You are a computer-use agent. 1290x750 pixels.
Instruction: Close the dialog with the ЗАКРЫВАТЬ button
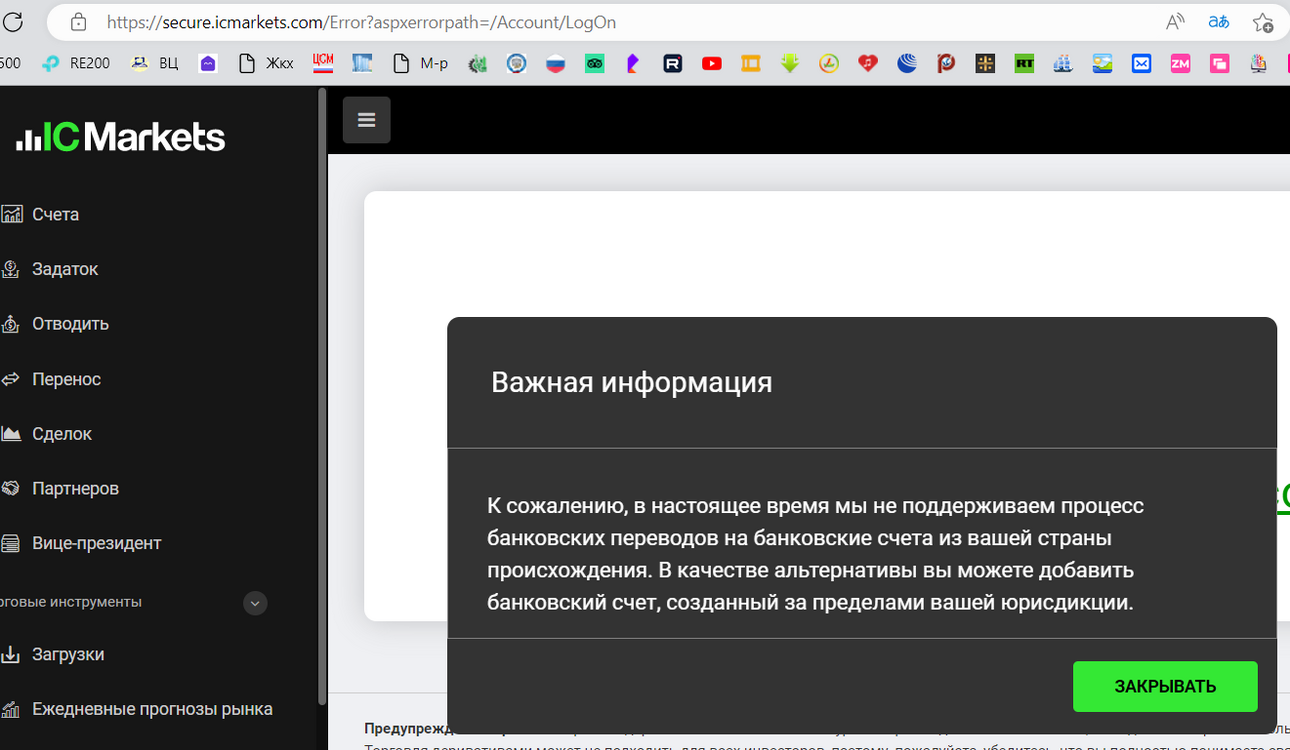[1165, 686]
